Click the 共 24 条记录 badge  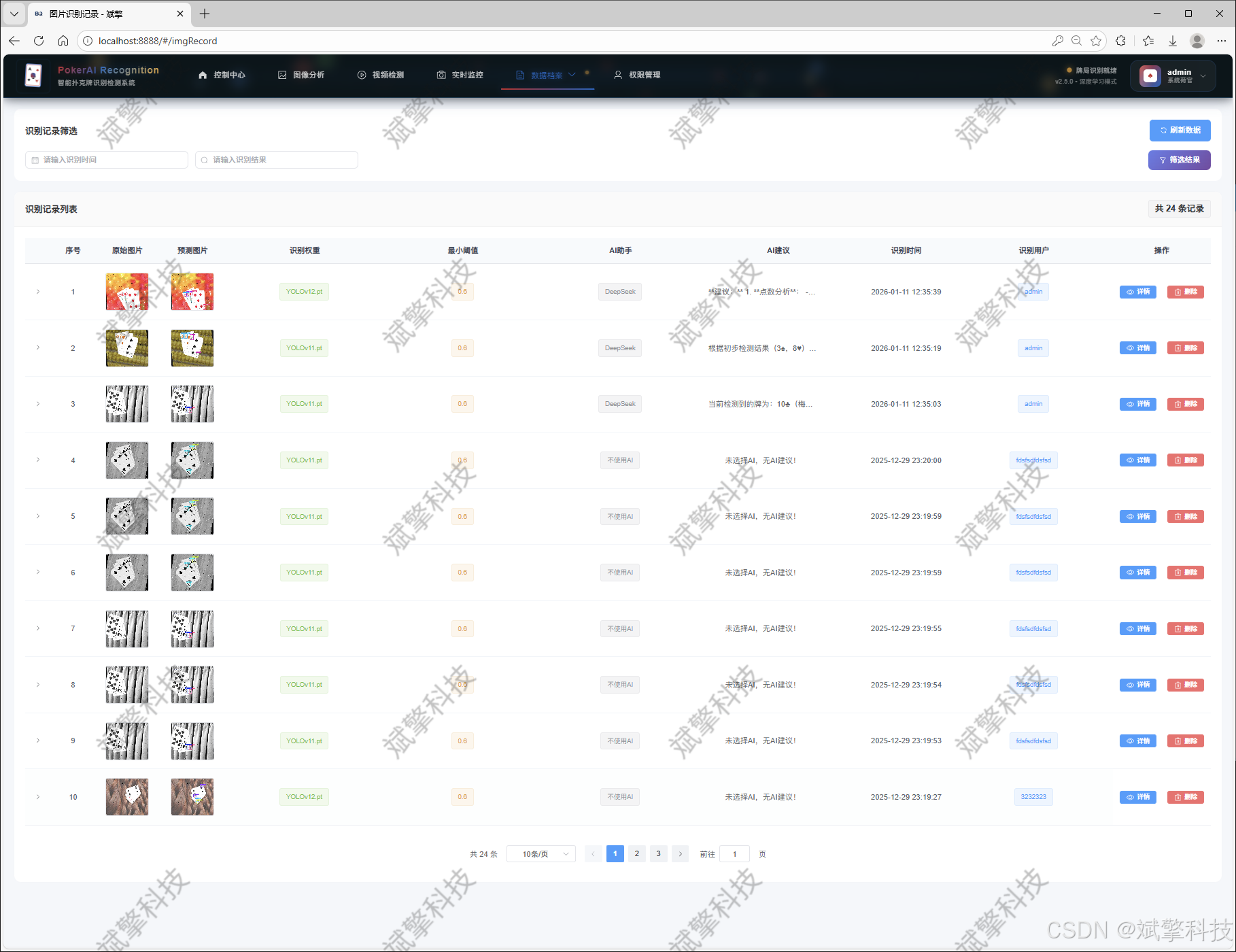[x=1179, y=209]
